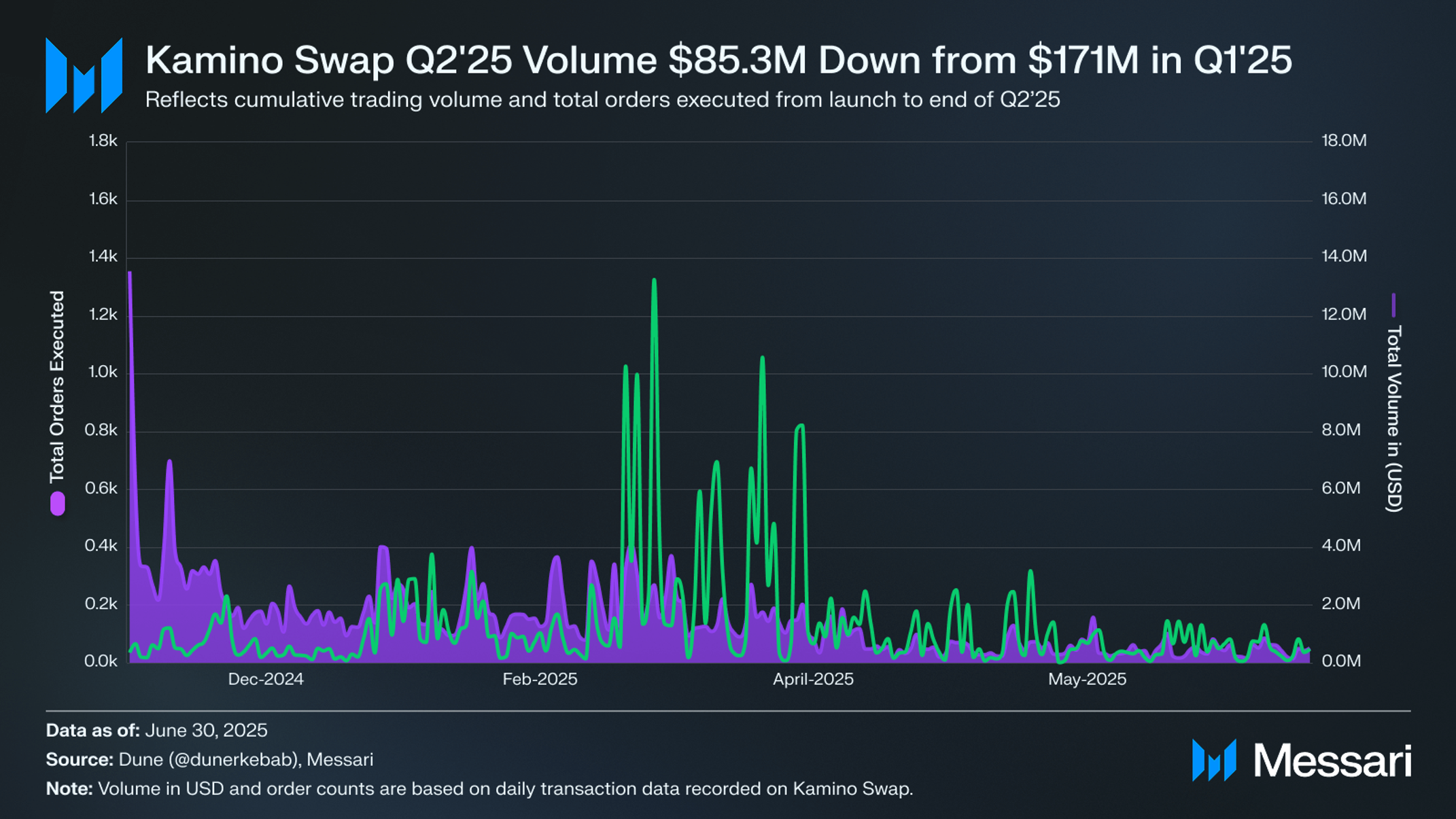Click the chart title about Kamino Swap volume
The image size is (1456, 819).
pos(718,60)
